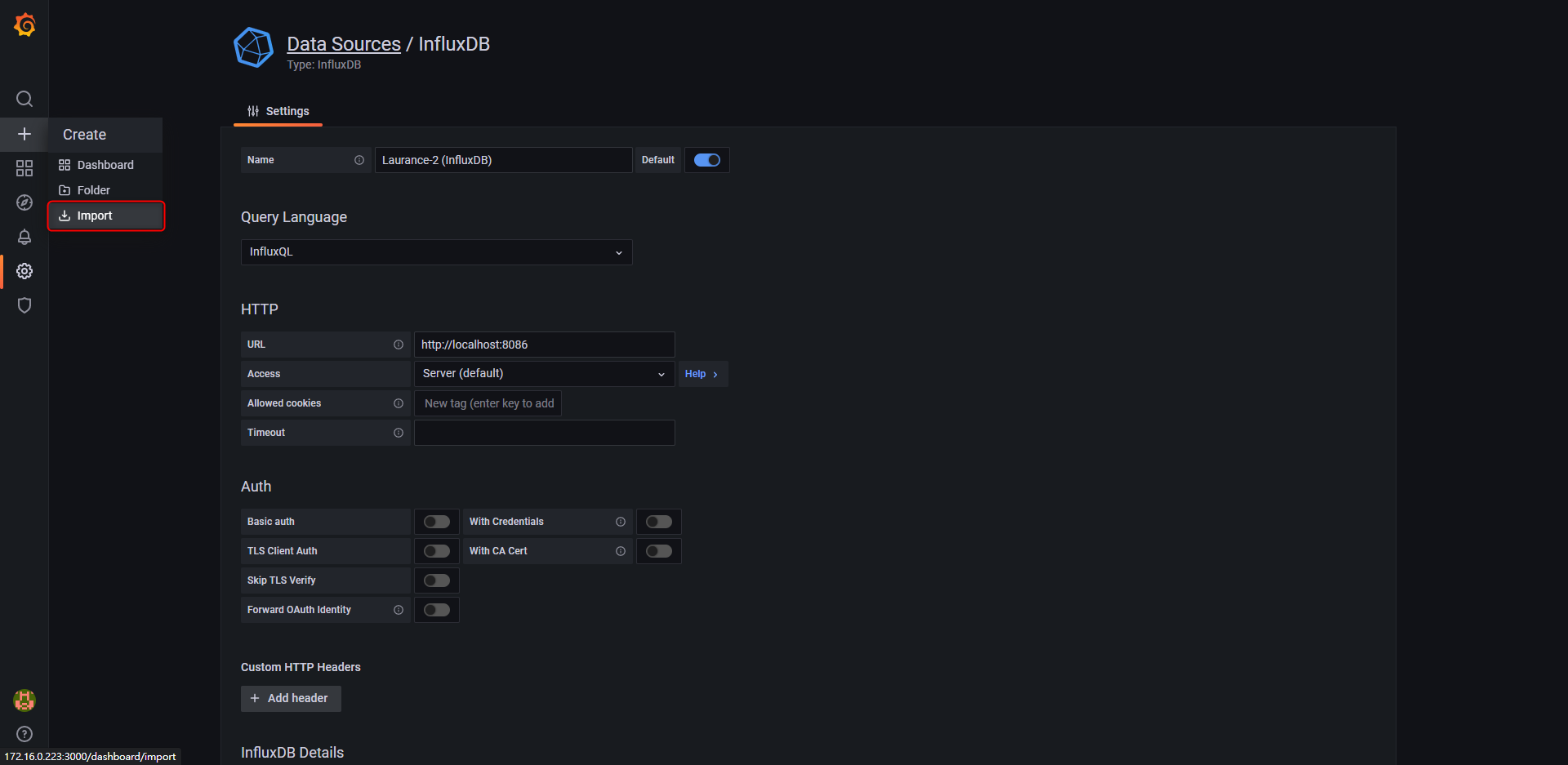The image size is (1568, 765).
Task: Click the Grafana logo icon
Action: click(24, 25)
